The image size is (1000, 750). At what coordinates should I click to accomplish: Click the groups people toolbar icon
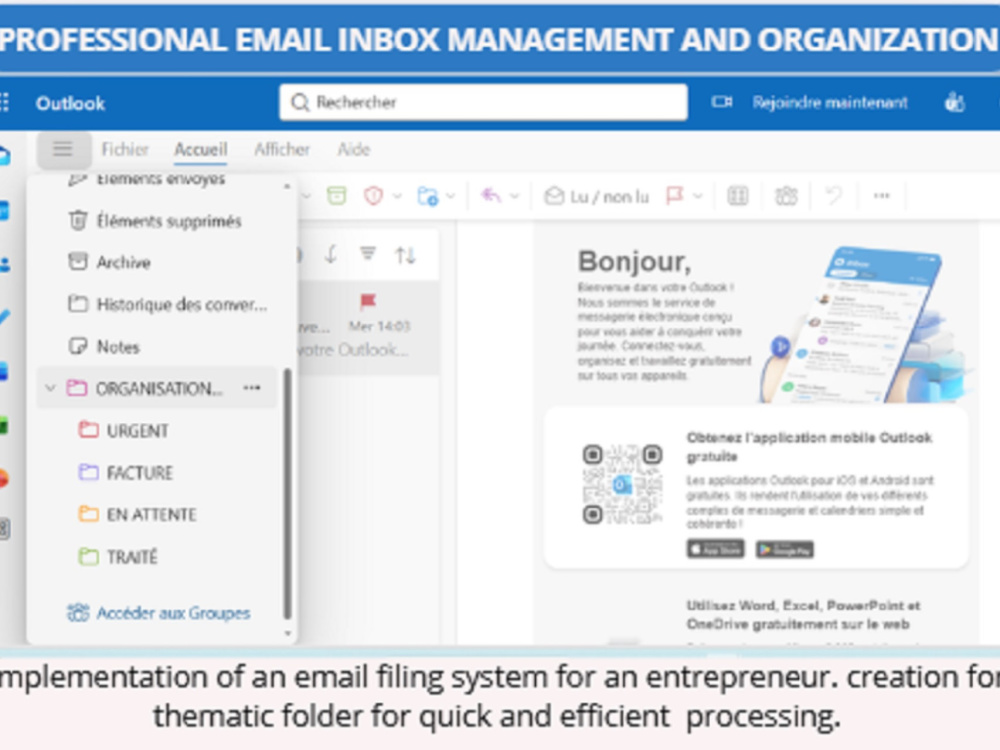786,196
